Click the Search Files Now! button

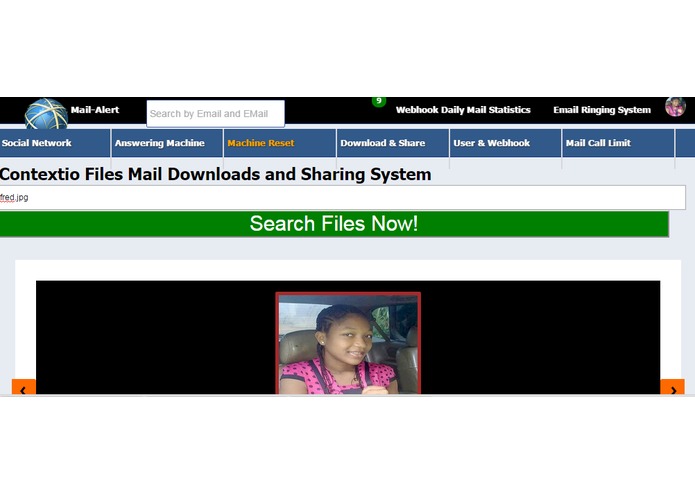(x=334, y=224)
